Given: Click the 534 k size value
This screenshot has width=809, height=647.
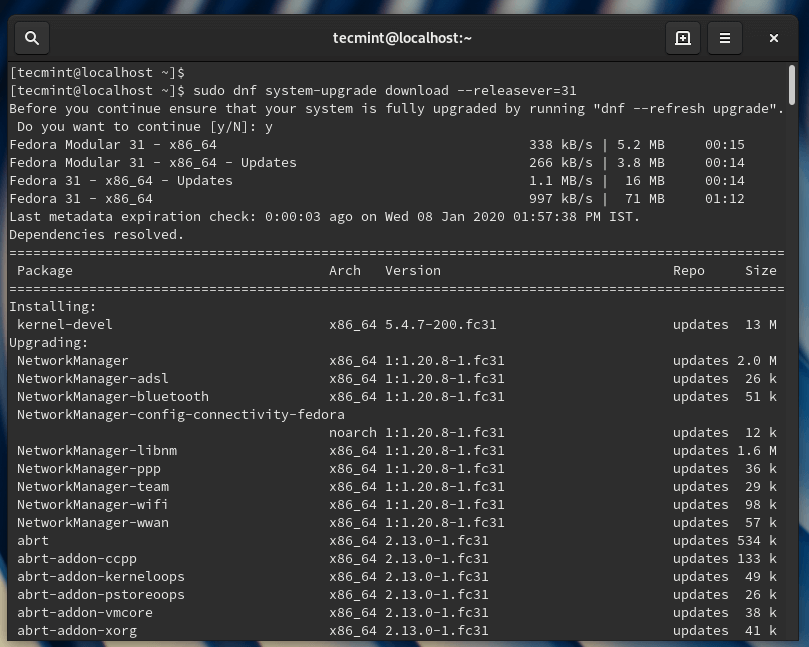Looking at the screenshot, I should (756, 541).
